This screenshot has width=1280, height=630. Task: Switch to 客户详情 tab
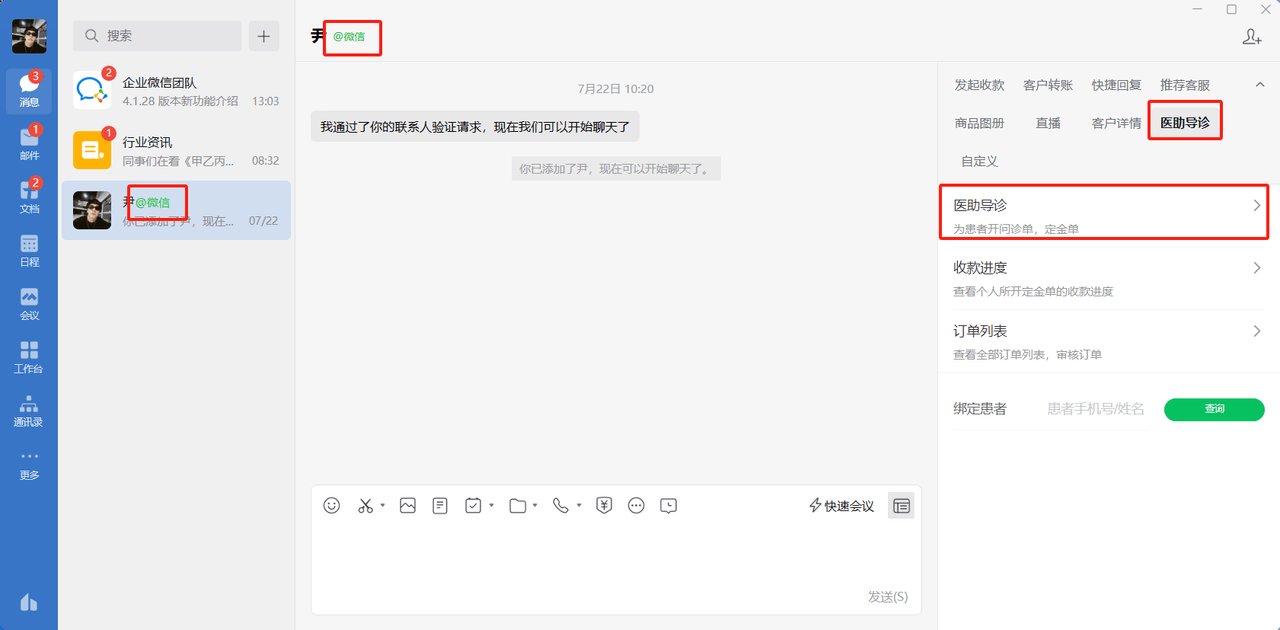pos(1116,123)
